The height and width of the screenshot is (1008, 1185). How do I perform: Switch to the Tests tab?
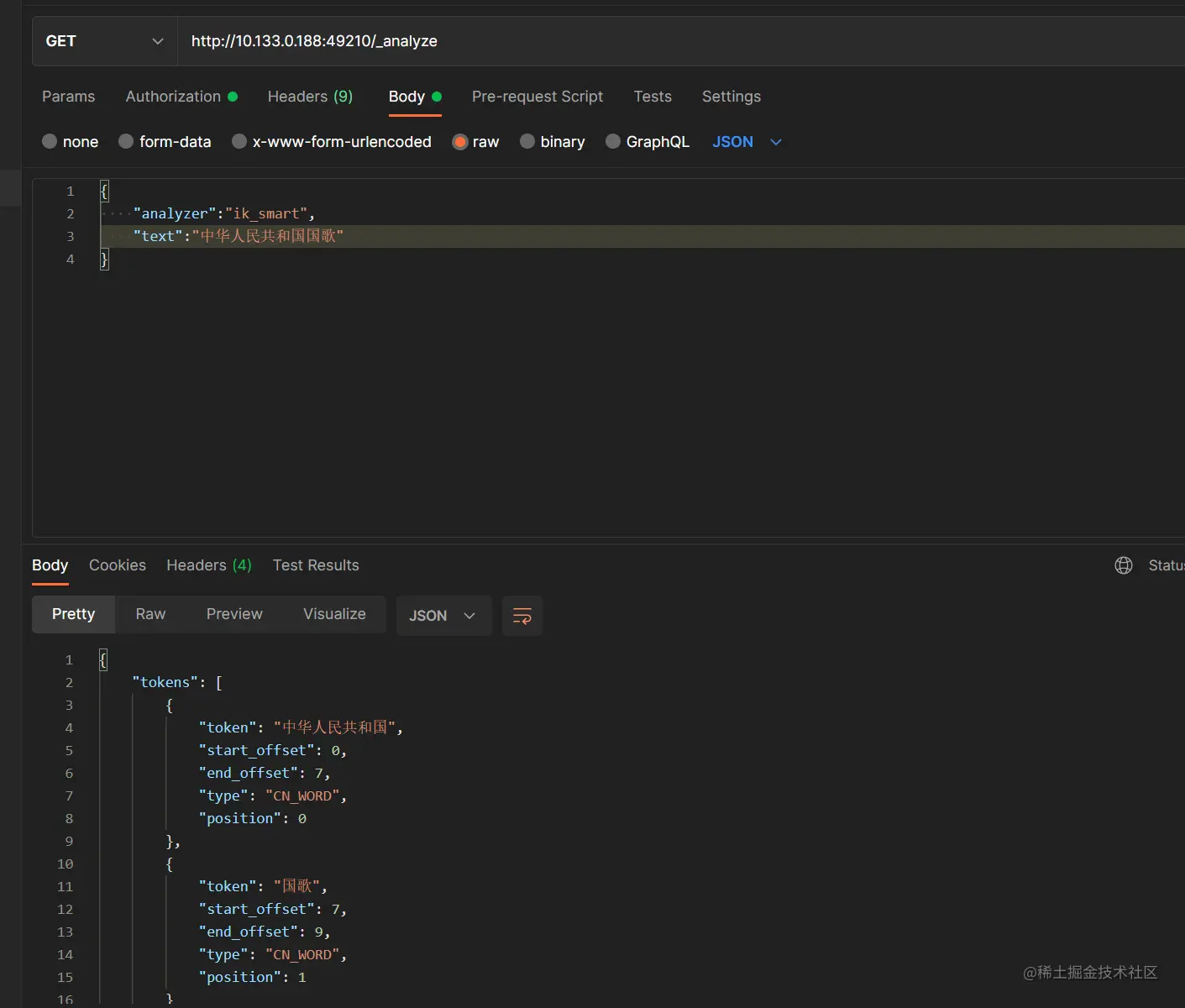tap(653, 97)
